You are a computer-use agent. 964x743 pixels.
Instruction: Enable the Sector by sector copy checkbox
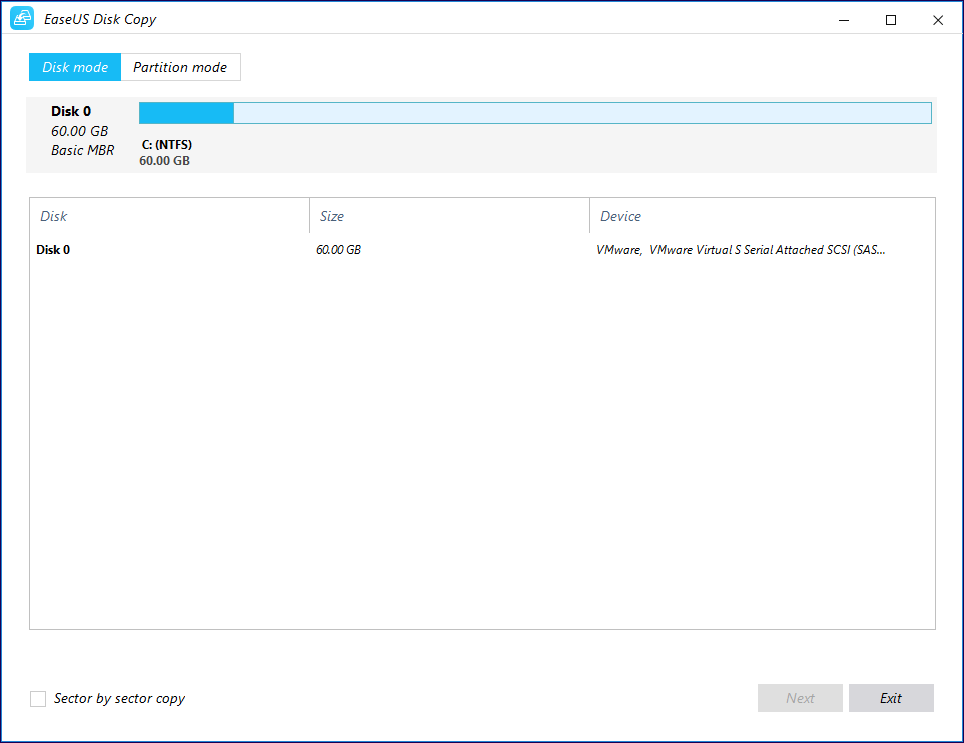(38, 699)
